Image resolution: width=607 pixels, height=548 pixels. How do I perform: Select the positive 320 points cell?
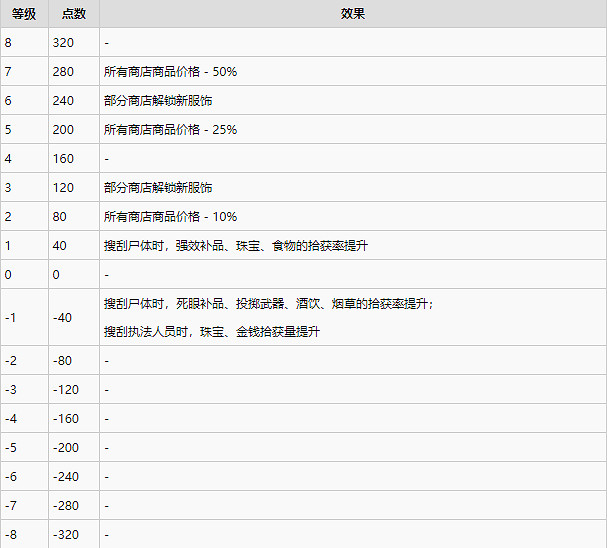tap(63, 43)
